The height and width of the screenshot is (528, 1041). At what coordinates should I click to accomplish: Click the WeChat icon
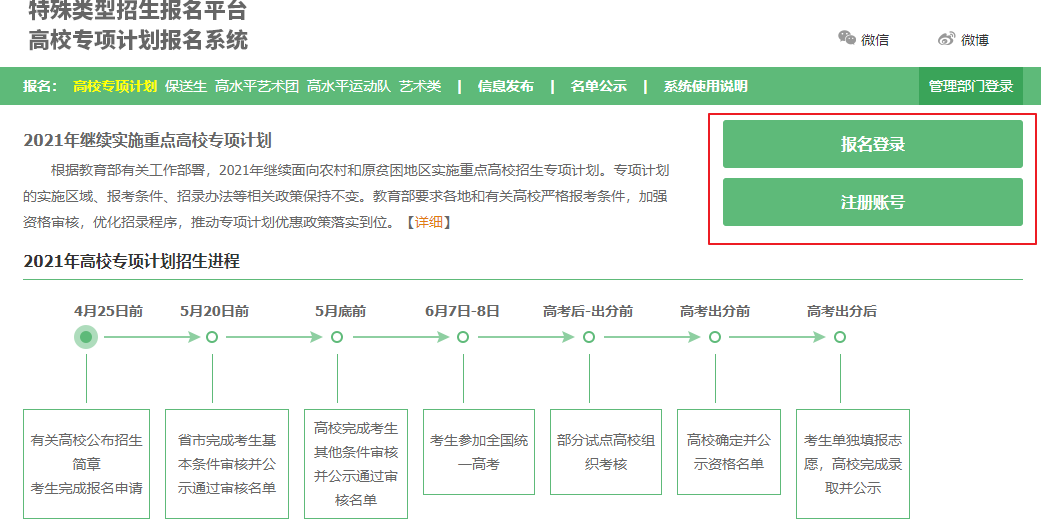pos(847,39)
